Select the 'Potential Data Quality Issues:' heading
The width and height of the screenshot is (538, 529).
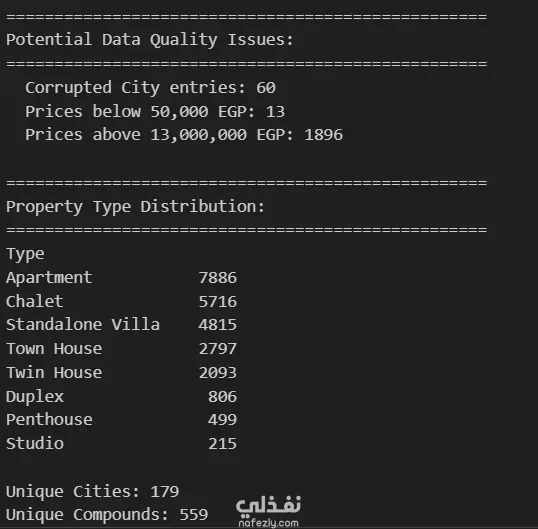click(150, 40)
